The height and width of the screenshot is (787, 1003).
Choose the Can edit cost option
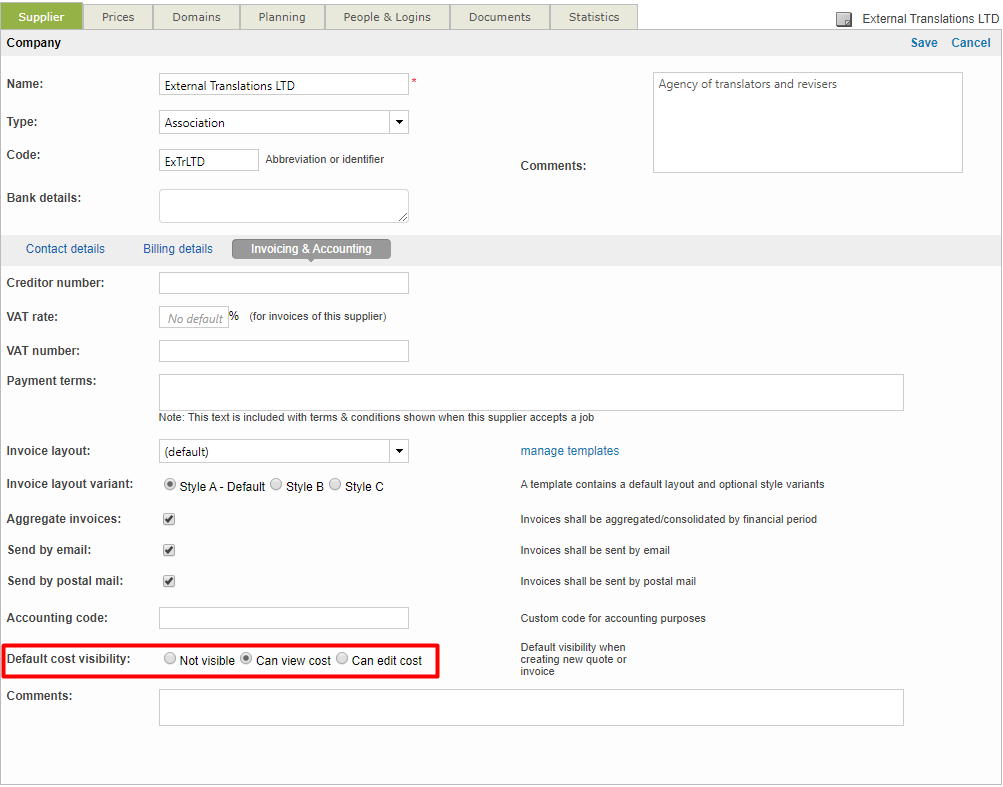[x=342, y=659]
